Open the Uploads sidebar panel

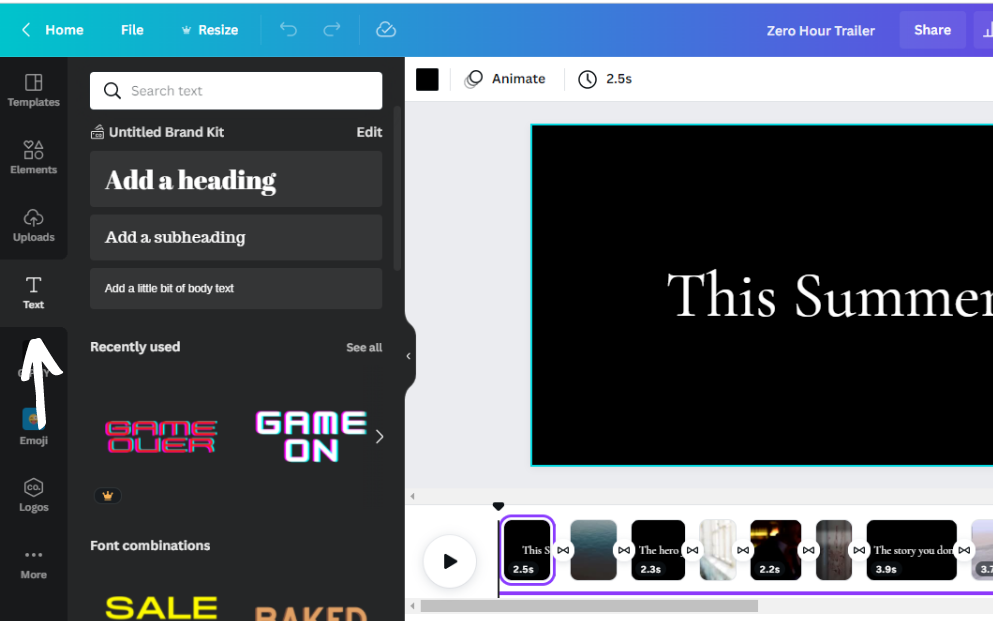(33, 225)
